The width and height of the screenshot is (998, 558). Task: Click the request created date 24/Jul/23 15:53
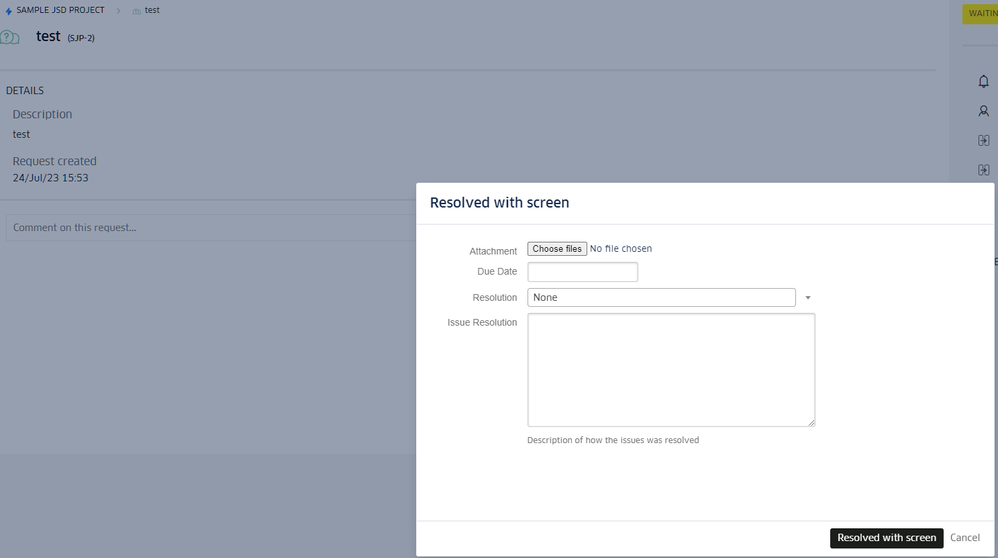(50, 178)
